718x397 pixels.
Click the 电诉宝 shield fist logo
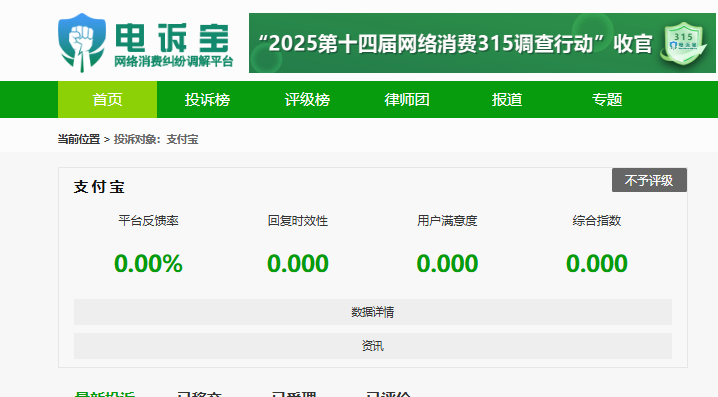pos(82,43)
